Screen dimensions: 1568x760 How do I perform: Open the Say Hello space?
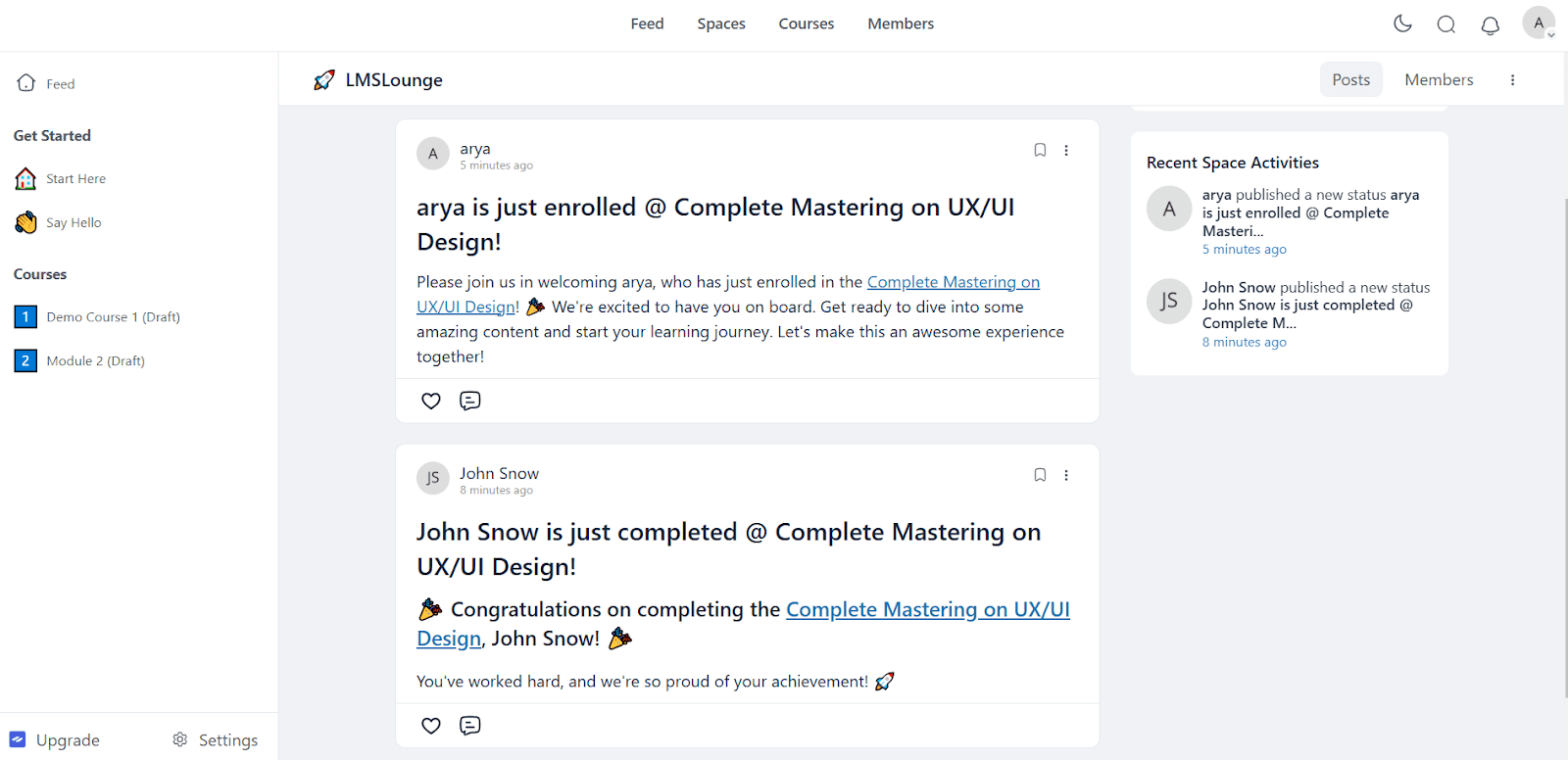tap(73, 222)
